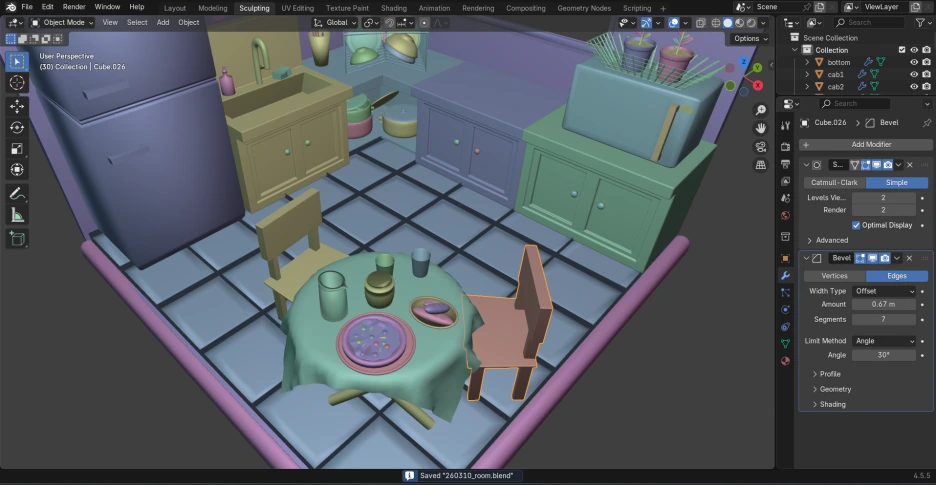Open the File menu

pos(27,7)
